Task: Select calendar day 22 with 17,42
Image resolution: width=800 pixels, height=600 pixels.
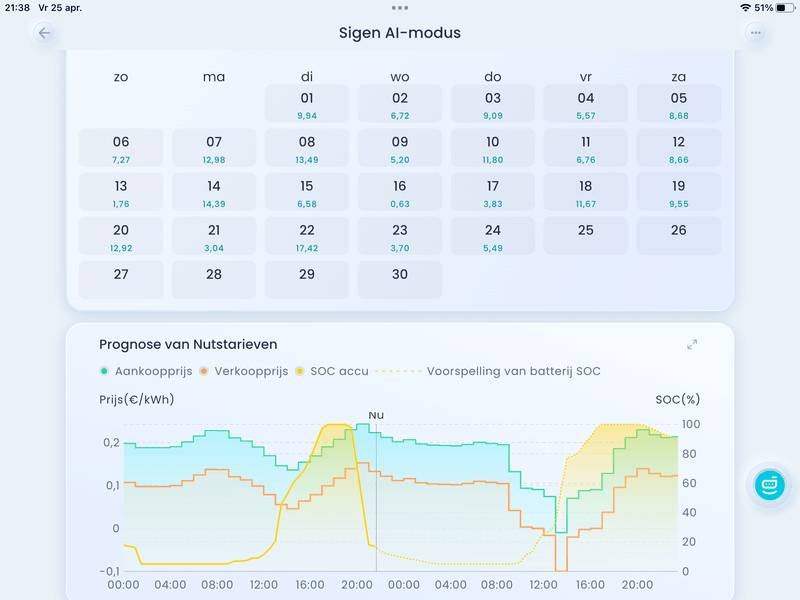Action: tap(307, 236)
